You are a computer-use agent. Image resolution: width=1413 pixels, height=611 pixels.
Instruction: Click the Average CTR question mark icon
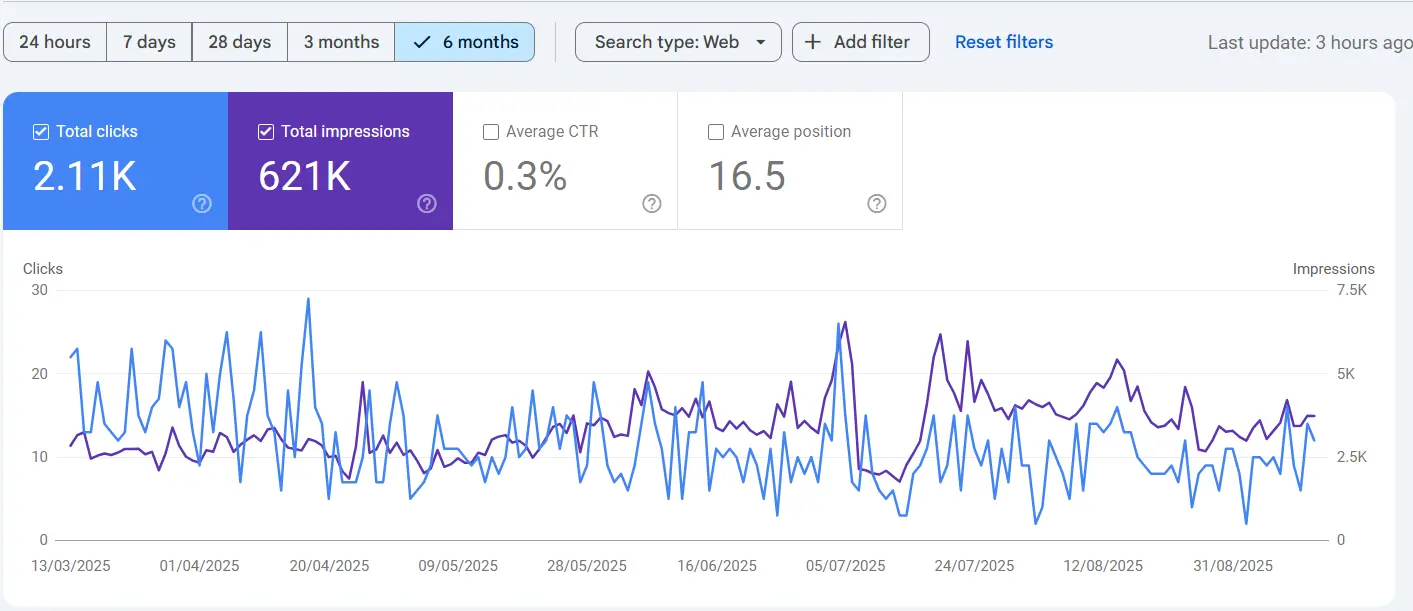click(x=652, y=204)
